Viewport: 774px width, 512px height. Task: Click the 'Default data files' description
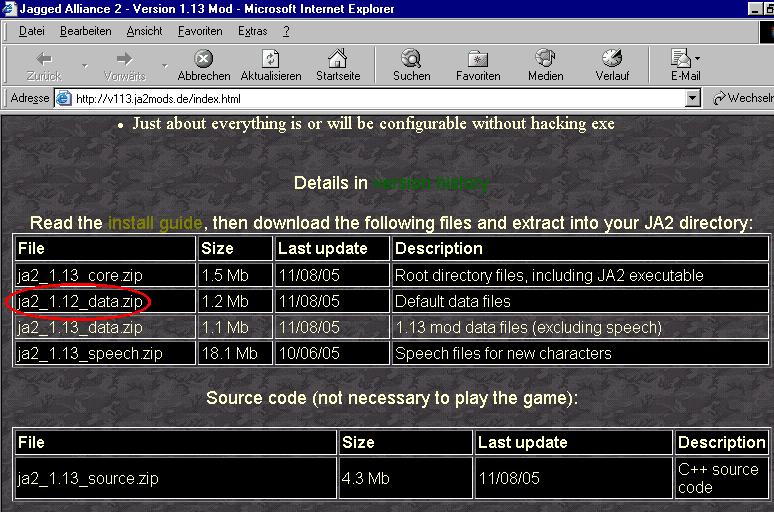[x=453, y=302]
